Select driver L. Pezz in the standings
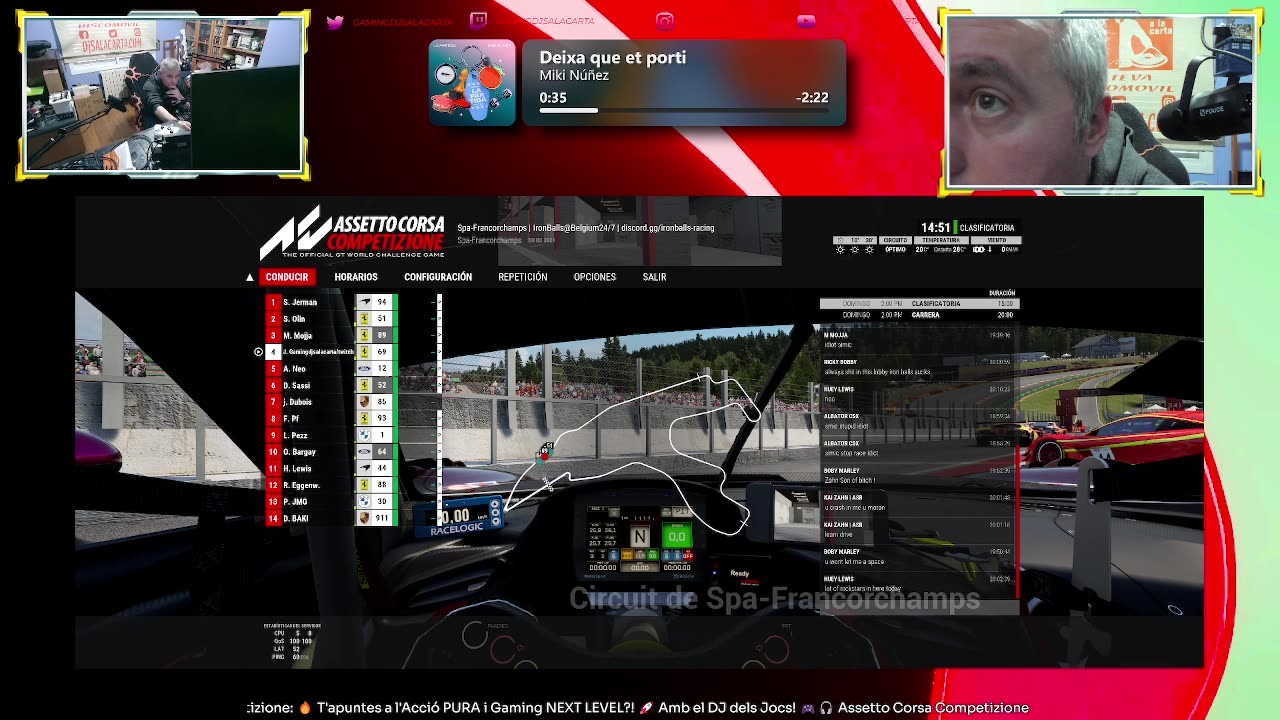This screenshot has height=720, width=1280. [295, 435]
